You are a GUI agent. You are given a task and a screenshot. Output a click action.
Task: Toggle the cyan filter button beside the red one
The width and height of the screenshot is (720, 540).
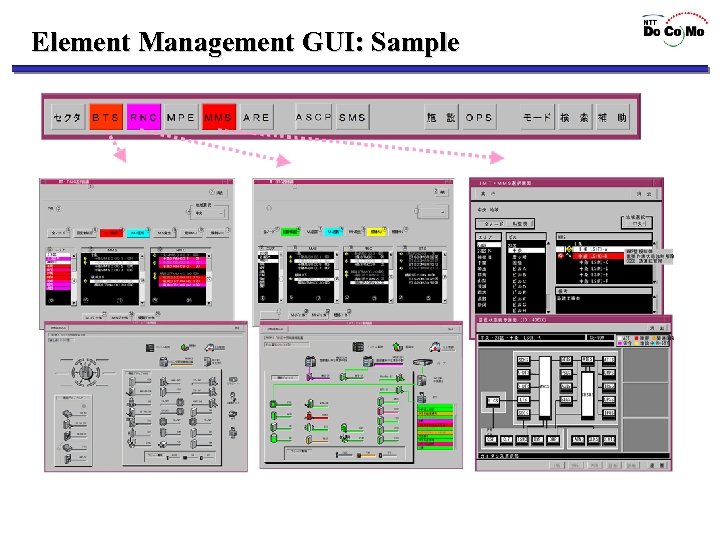[138, 233]
